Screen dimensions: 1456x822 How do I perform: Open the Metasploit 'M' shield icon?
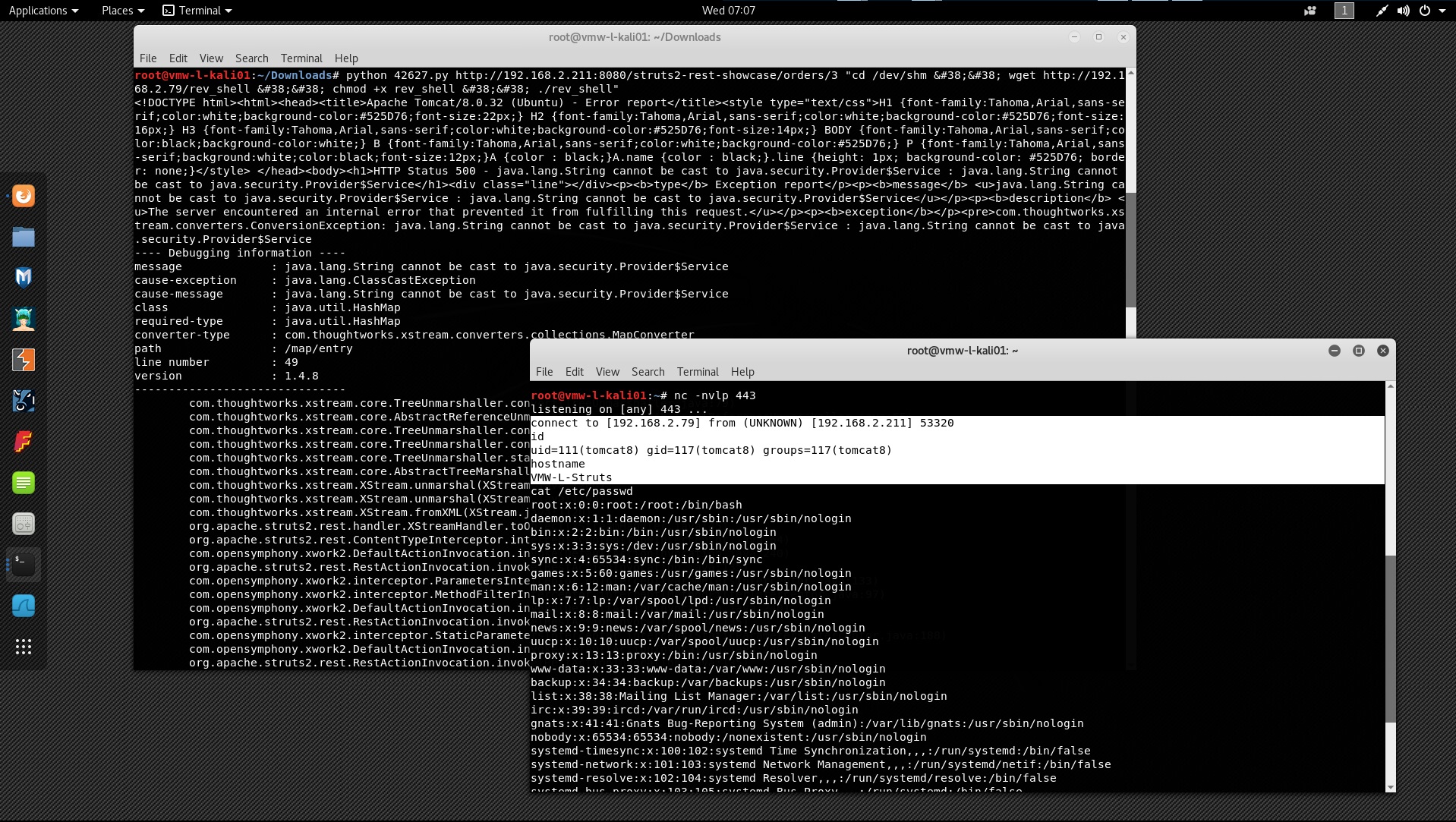click(24, 278)
